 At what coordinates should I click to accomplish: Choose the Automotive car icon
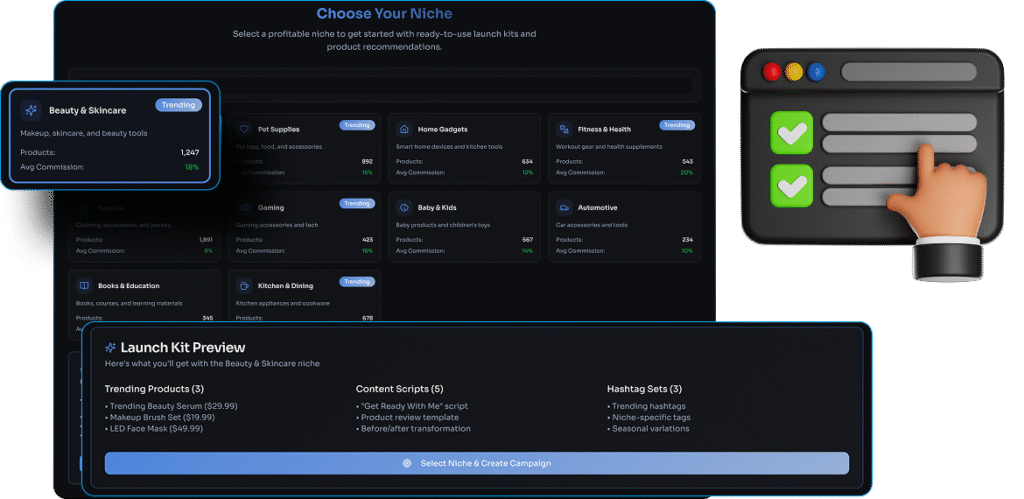564,208
